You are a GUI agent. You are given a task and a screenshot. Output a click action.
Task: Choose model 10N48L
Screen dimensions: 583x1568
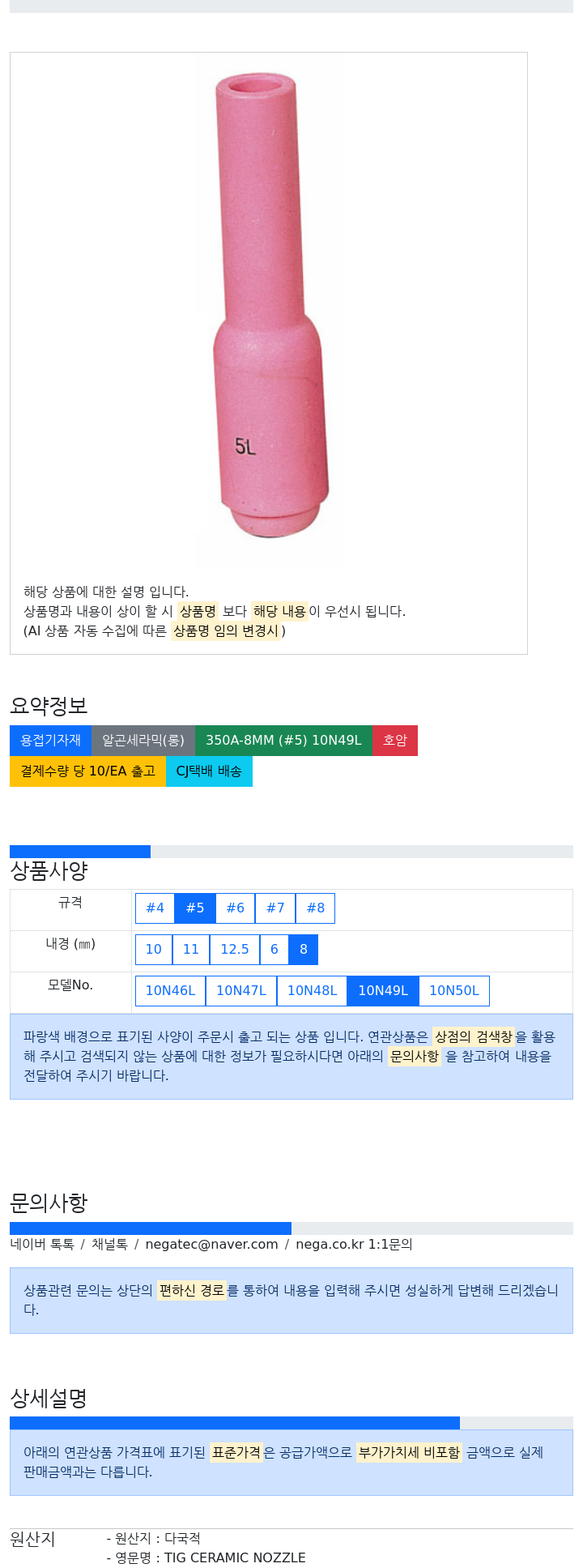click(x=312, y=990)
